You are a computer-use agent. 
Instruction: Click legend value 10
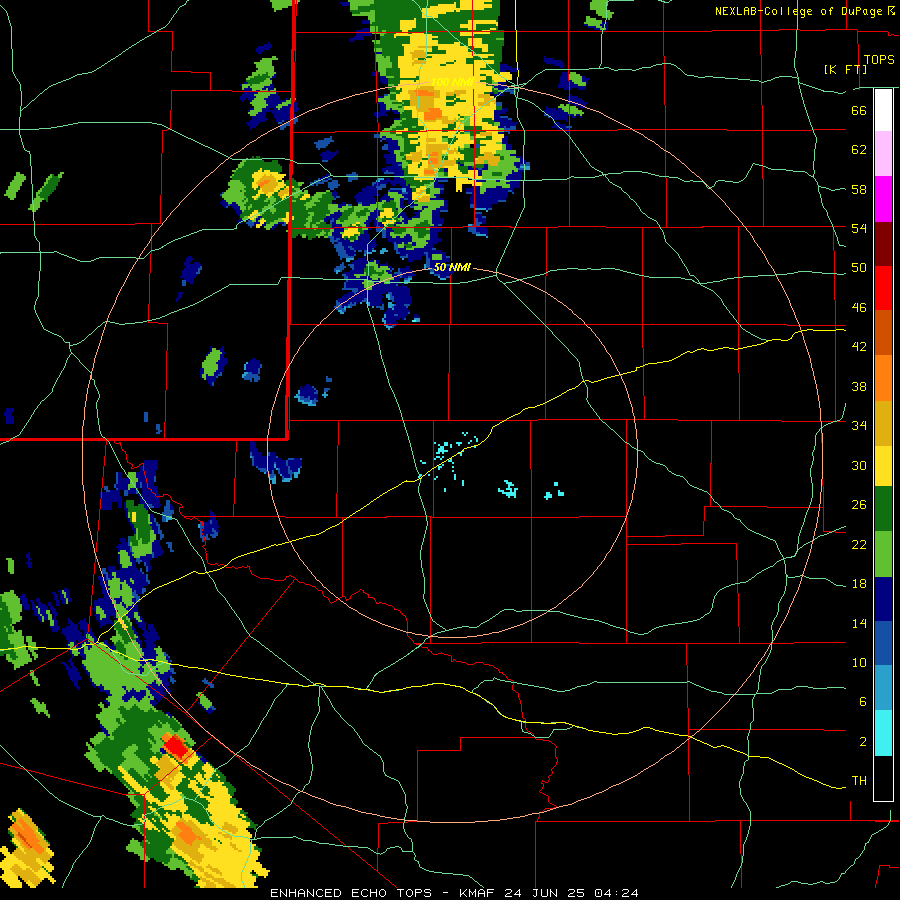(859, 662)
